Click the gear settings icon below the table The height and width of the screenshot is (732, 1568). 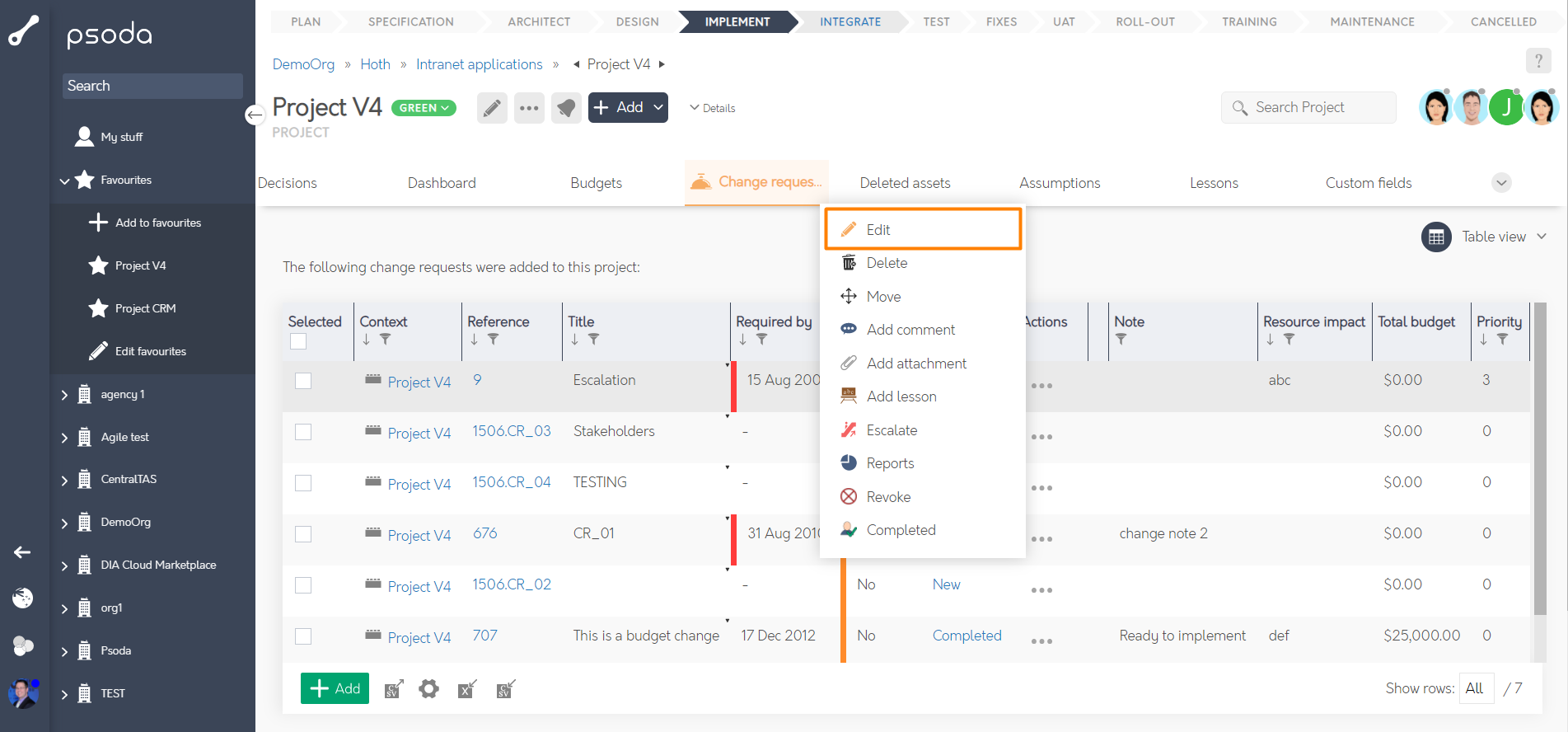pyautogui.click(x=428, y=689)
